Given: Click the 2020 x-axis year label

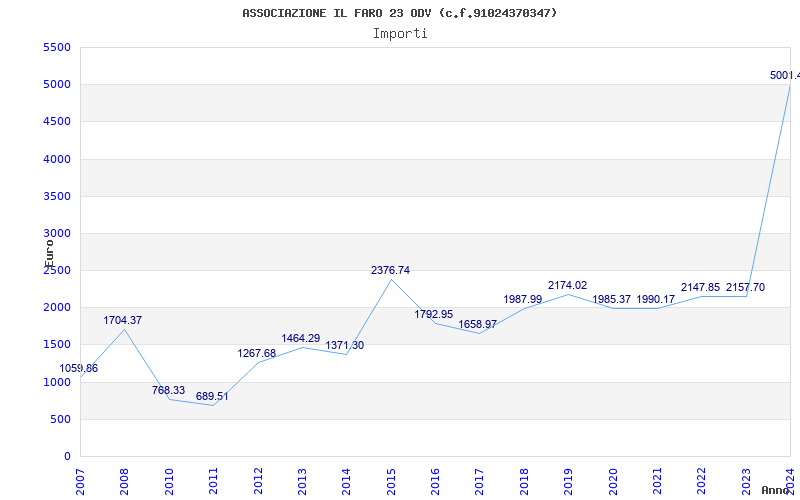Looking at the screenshot, I should tap(613, 482).
